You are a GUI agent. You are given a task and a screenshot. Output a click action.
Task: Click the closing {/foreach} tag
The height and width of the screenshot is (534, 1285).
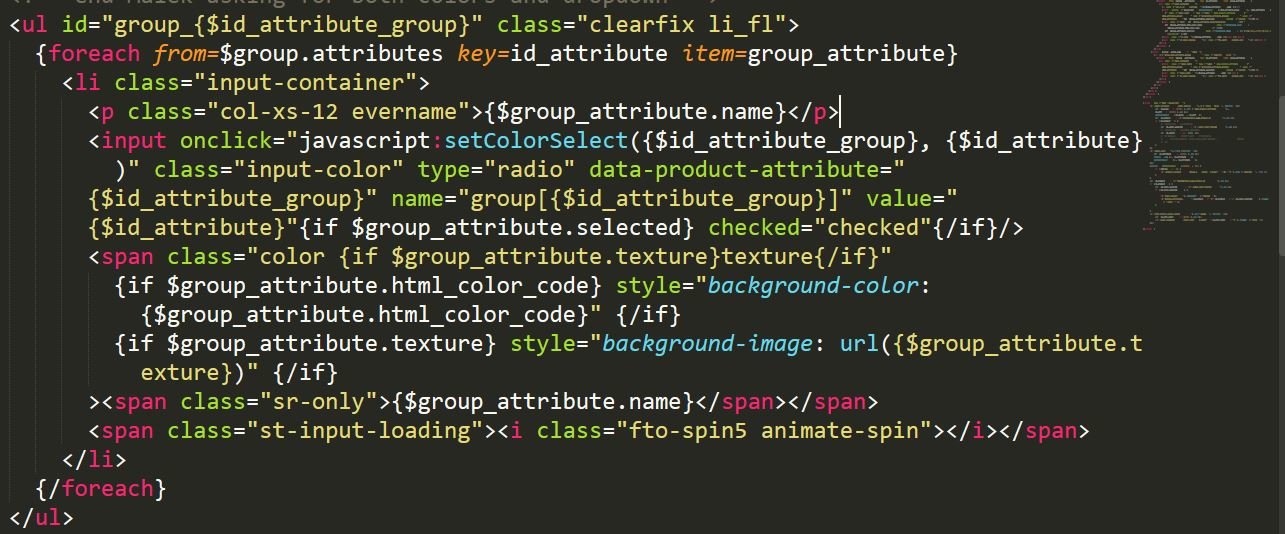click(x=100, y=489)
